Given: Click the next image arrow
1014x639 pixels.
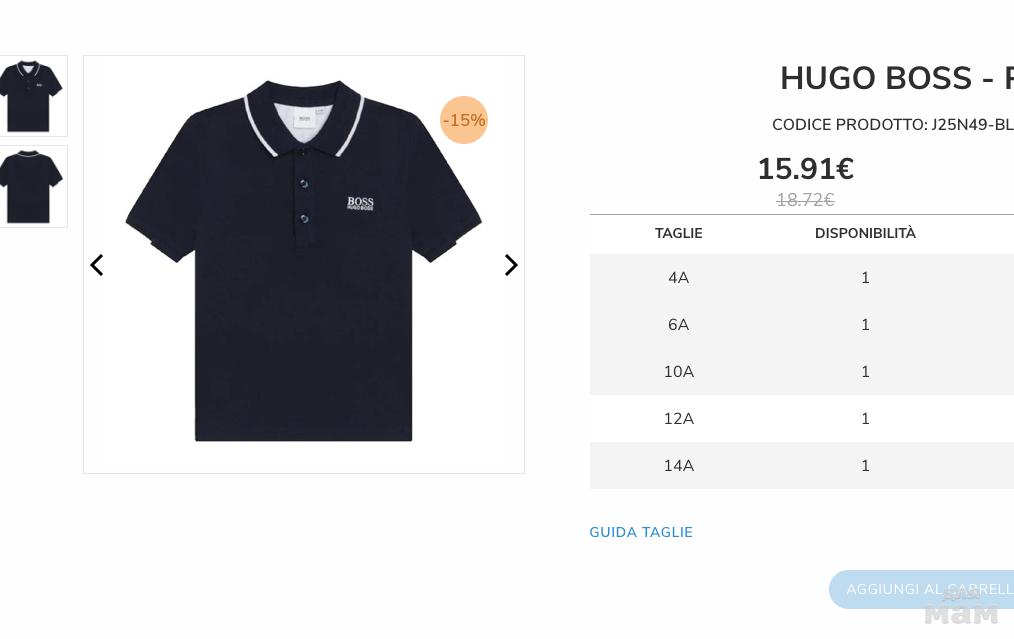Looking at the screenshot, I should 511,265.
